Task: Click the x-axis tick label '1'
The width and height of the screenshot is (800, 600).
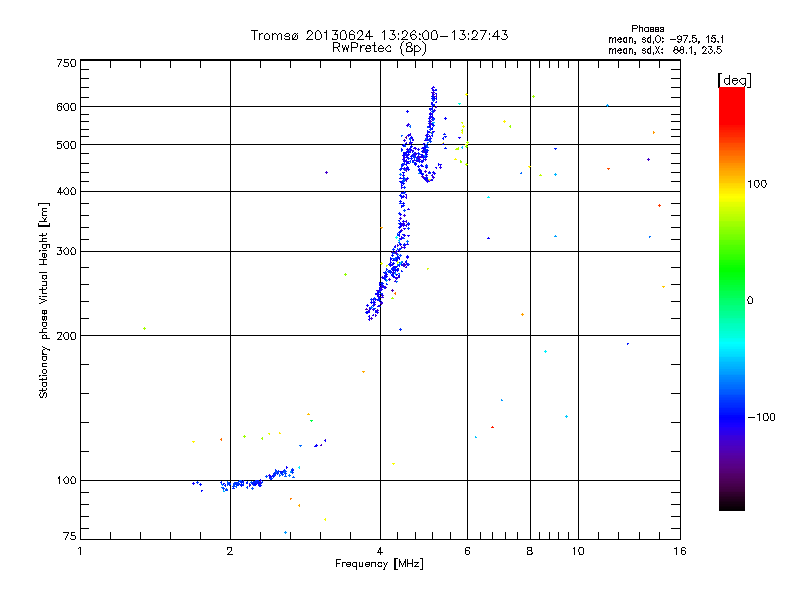Action: pyautogui.click(x=80, y=551)
